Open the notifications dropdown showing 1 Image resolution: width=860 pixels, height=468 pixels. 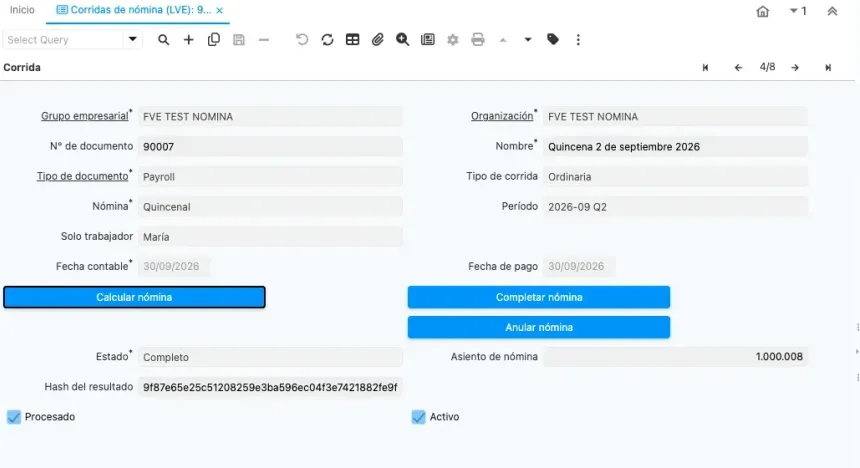click(x=798, y=11)
